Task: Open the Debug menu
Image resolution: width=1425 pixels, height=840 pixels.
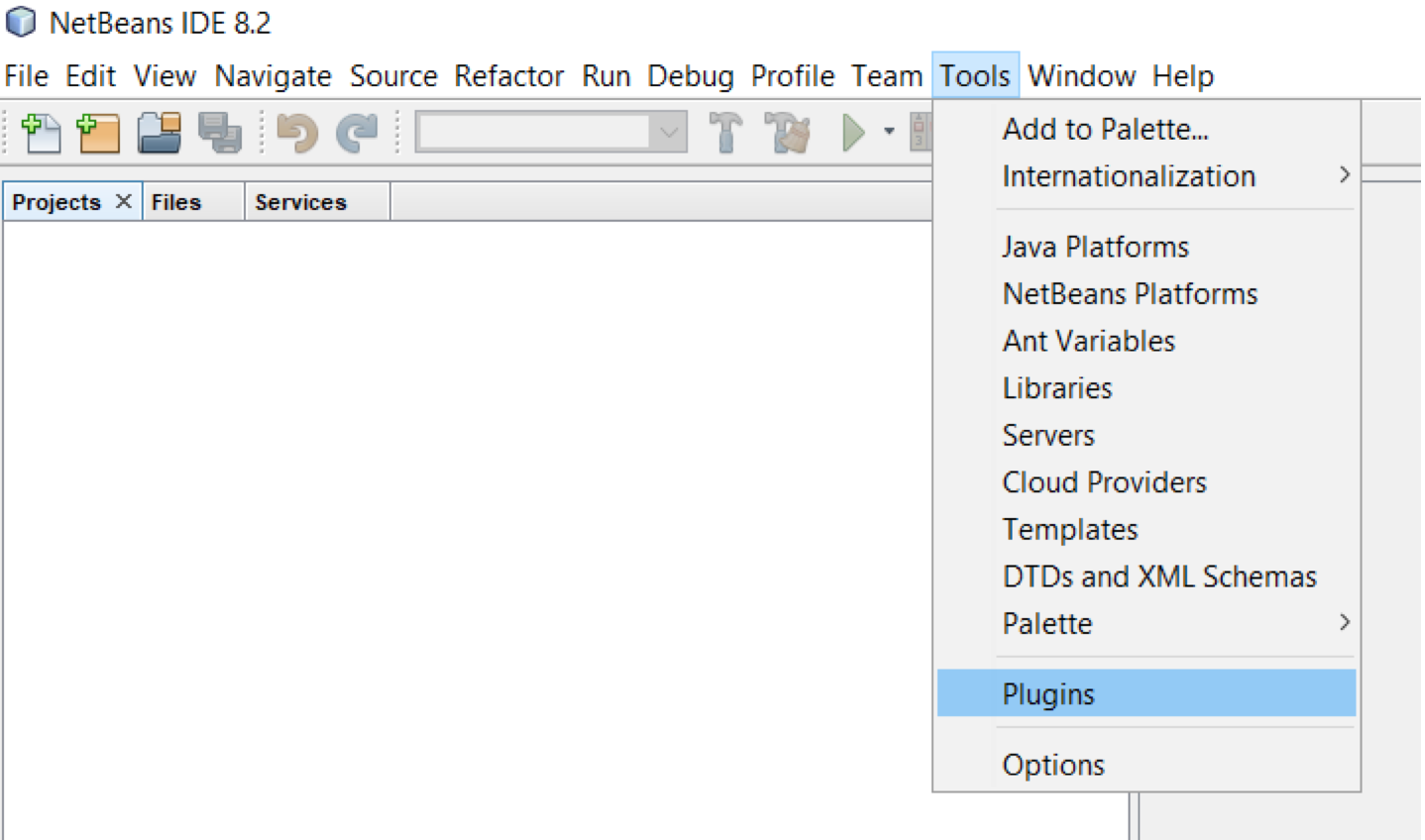Action: coord(691,76)
